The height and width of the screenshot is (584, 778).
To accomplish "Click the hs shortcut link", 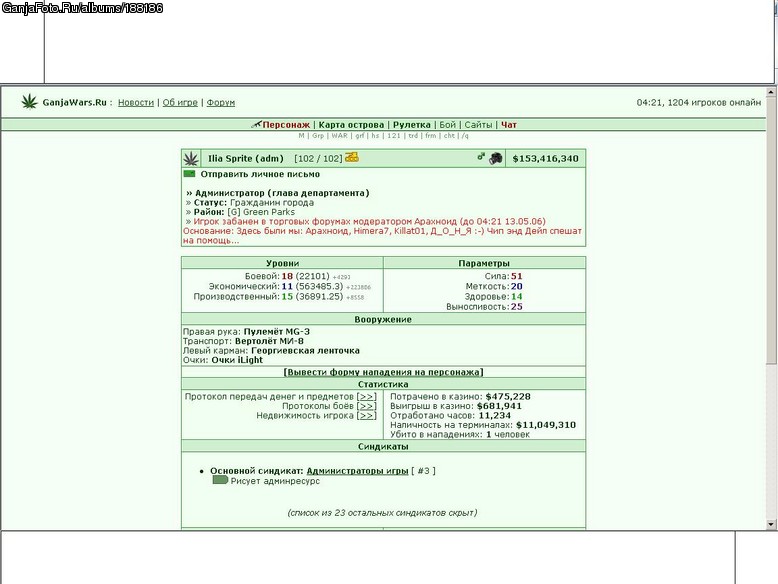I will coord(375,135).
